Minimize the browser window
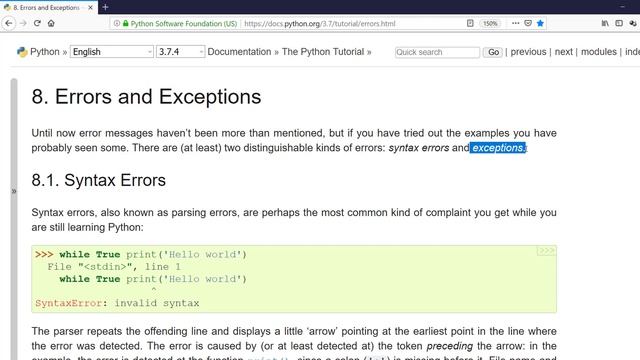The width and height of the screenshot is (640, 360). pos(622,7)
